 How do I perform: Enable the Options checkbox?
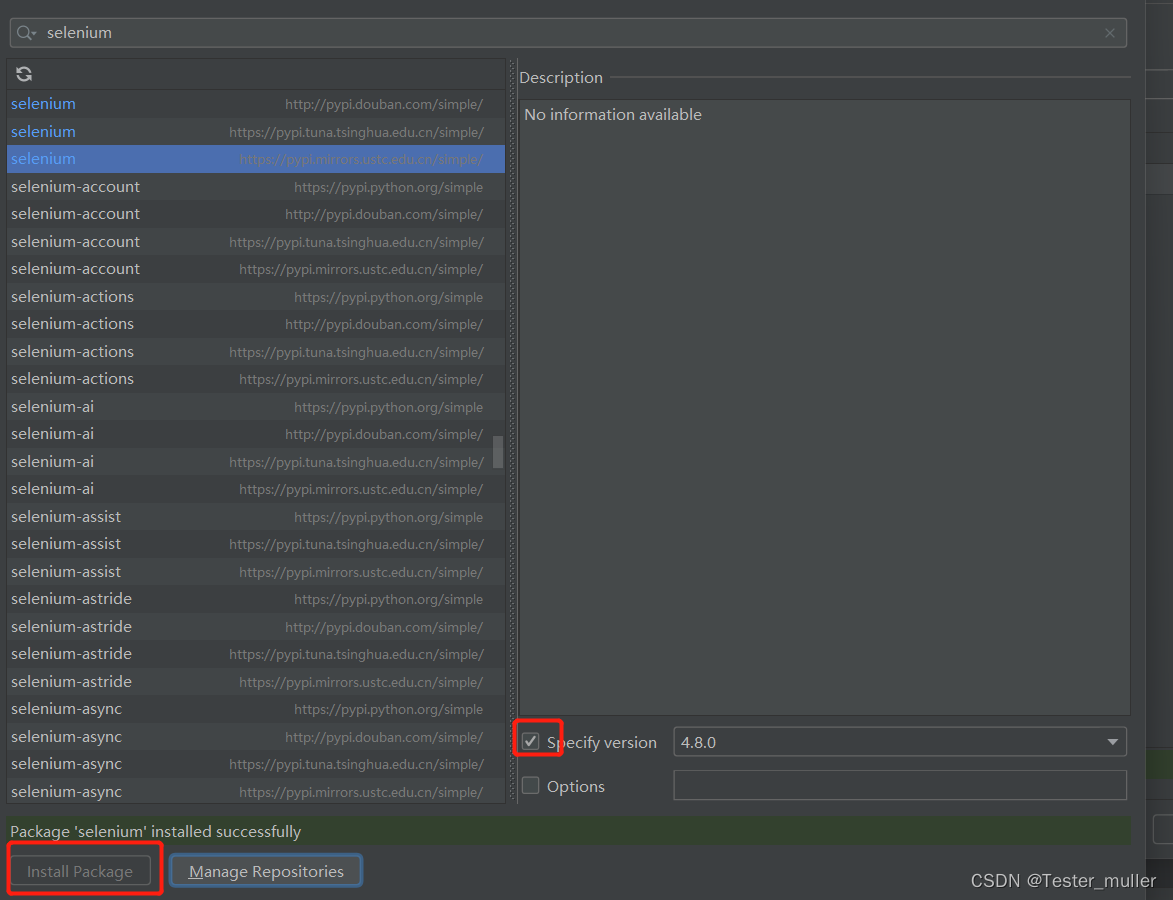[530, 786]
